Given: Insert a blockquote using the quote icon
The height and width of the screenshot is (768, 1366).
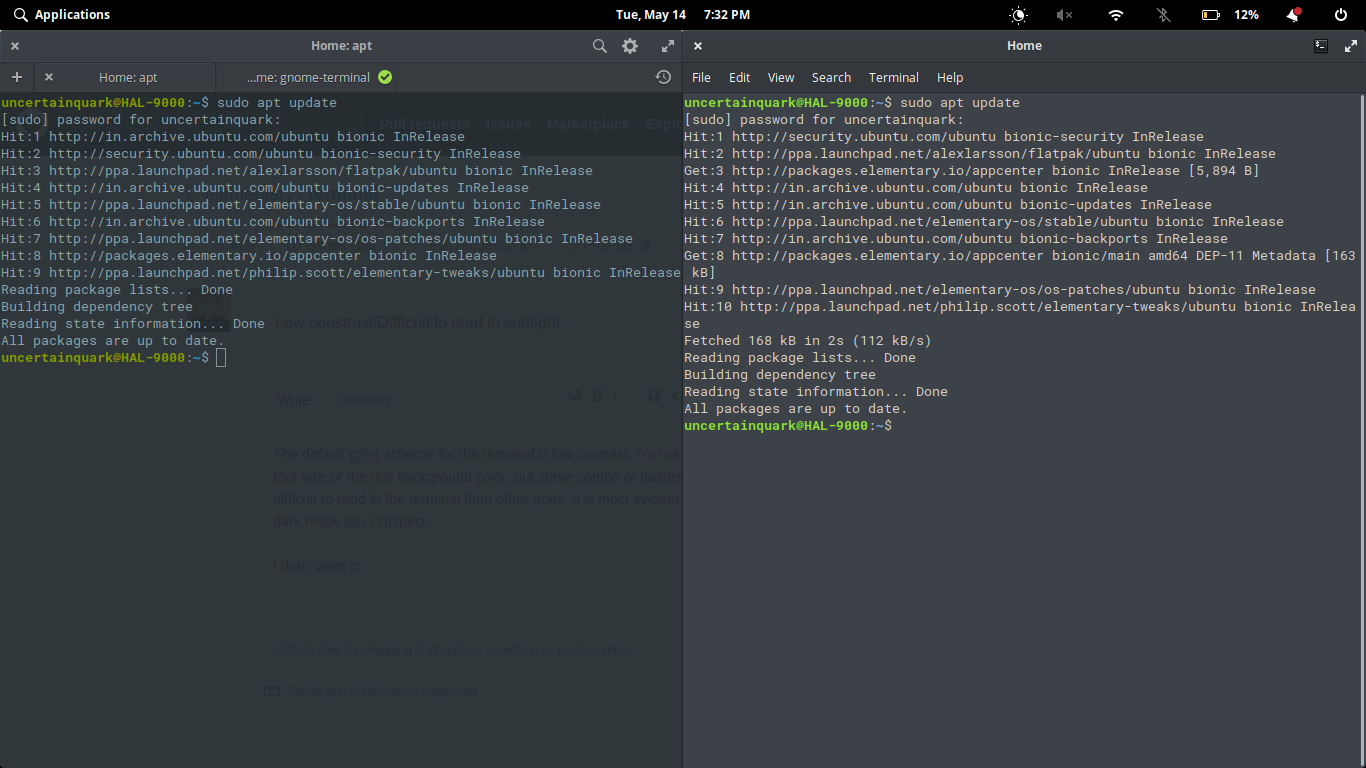Looking at the screenshot, I should point(656,396).
